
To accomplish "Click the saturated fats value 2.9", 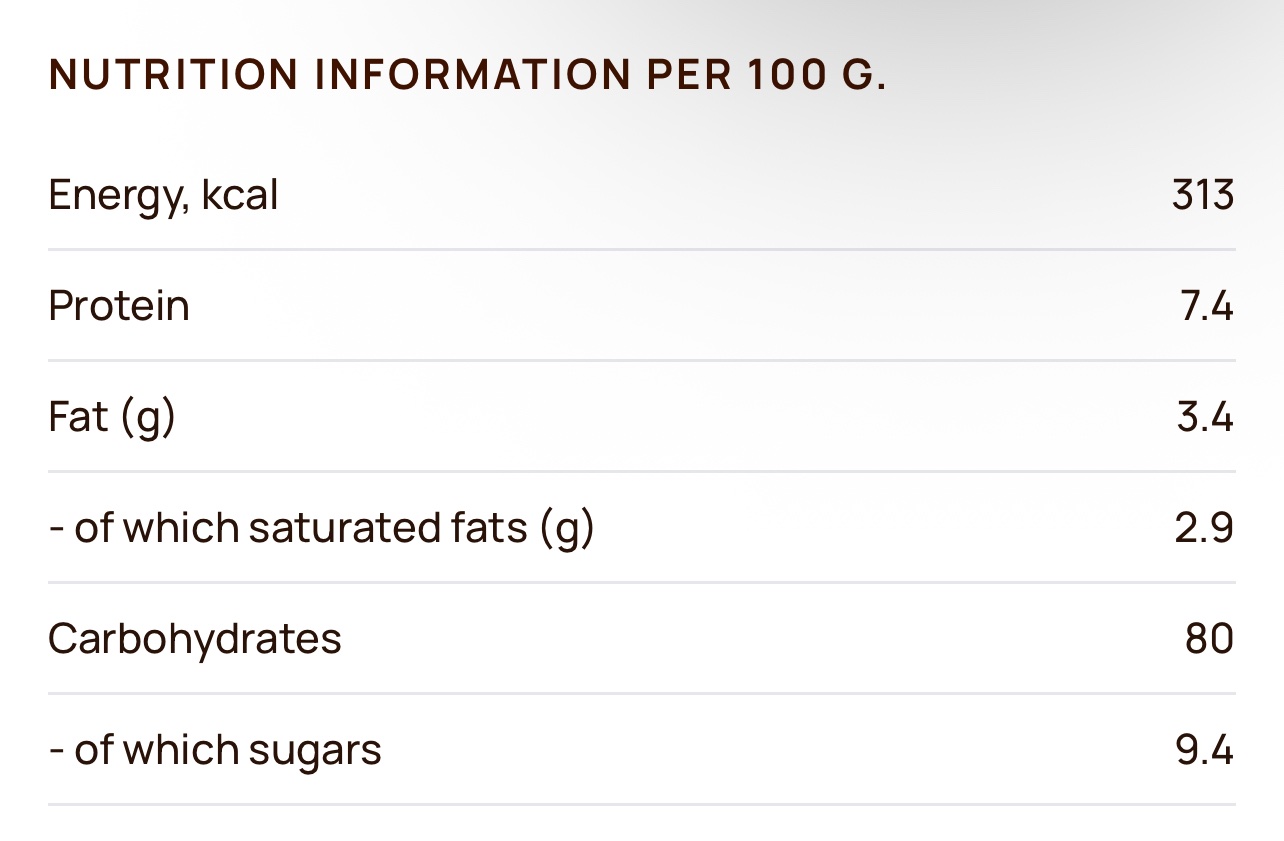I will pyautogui.click(x=1204, y=527).
